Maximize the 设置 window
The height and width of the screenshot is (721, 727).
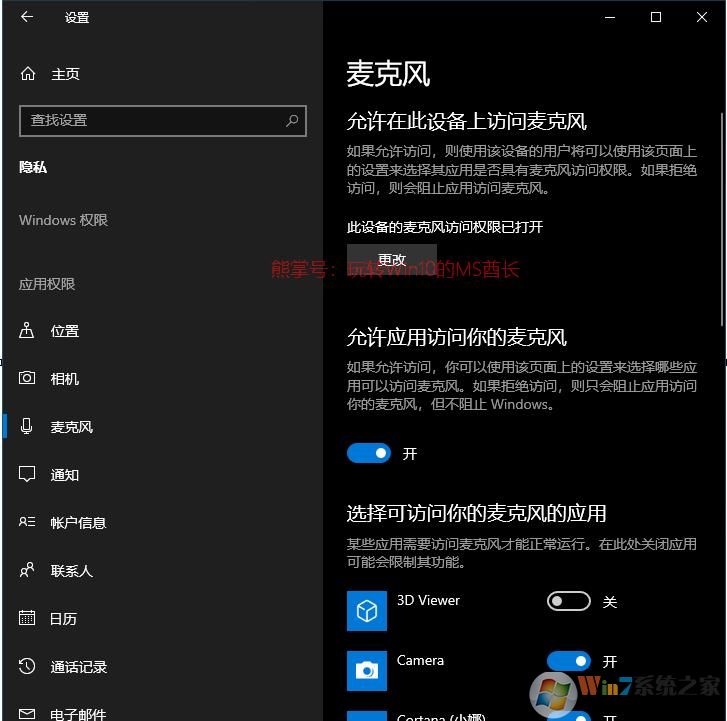coord(656,18)
